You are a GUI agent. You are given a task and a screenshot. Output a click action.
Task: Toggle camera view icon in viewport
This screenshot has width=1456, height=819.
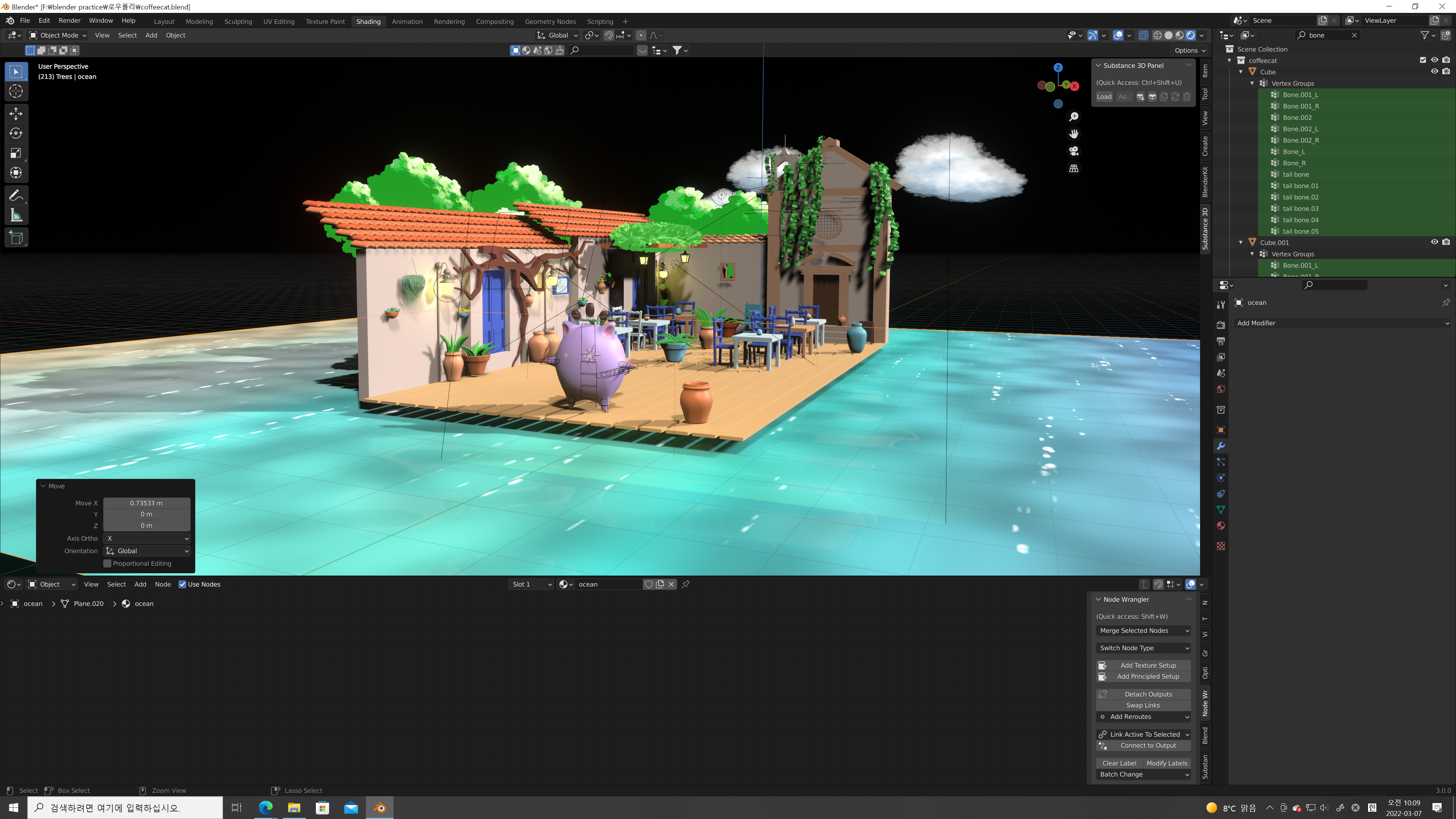(x=1073, y=151)
